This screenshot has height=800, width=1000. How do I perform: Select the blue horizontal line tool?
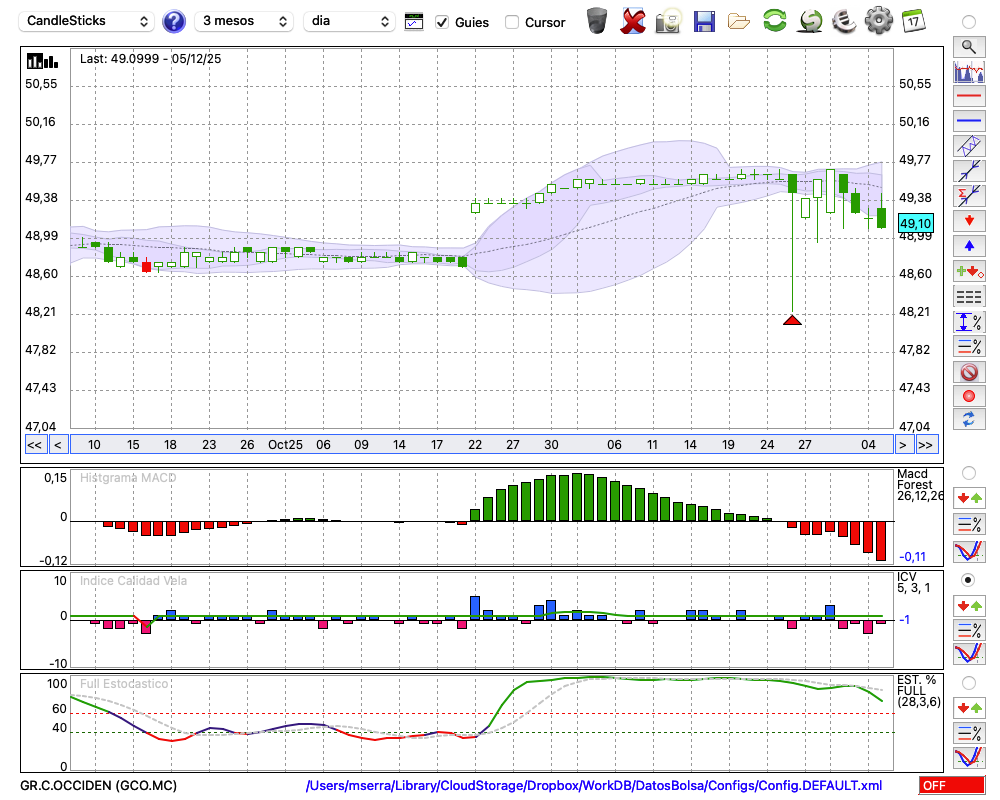(968, 121)
